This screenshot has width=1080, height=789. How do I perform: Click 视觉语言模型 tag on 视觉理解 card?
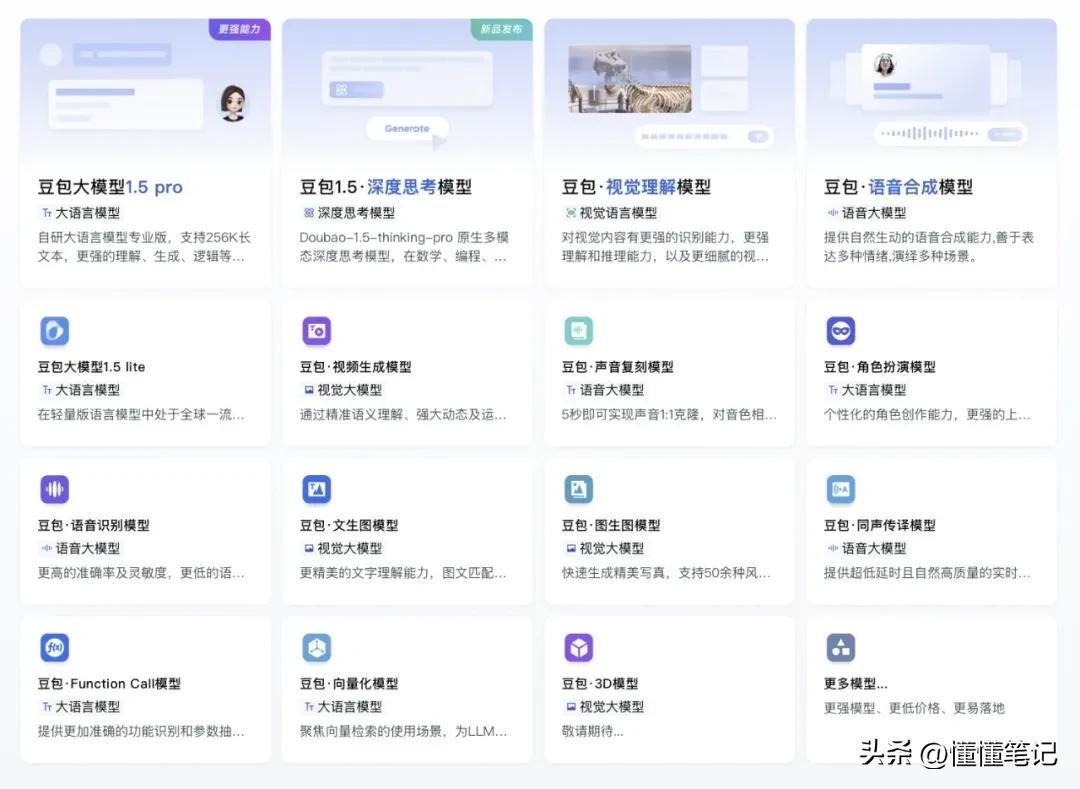612,213
